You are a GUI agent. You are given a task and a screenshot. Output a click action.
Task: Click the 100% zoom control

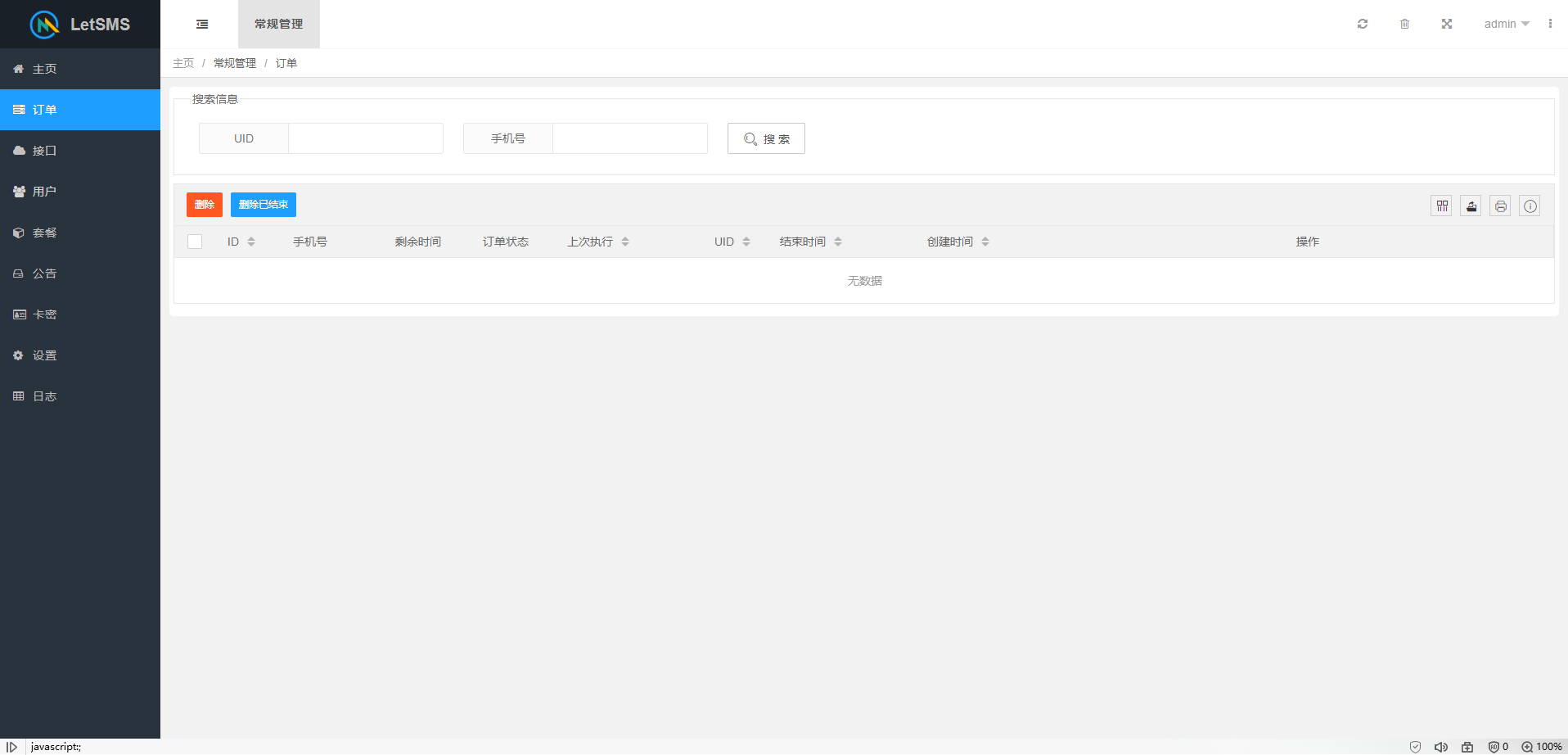[1542, 747]
